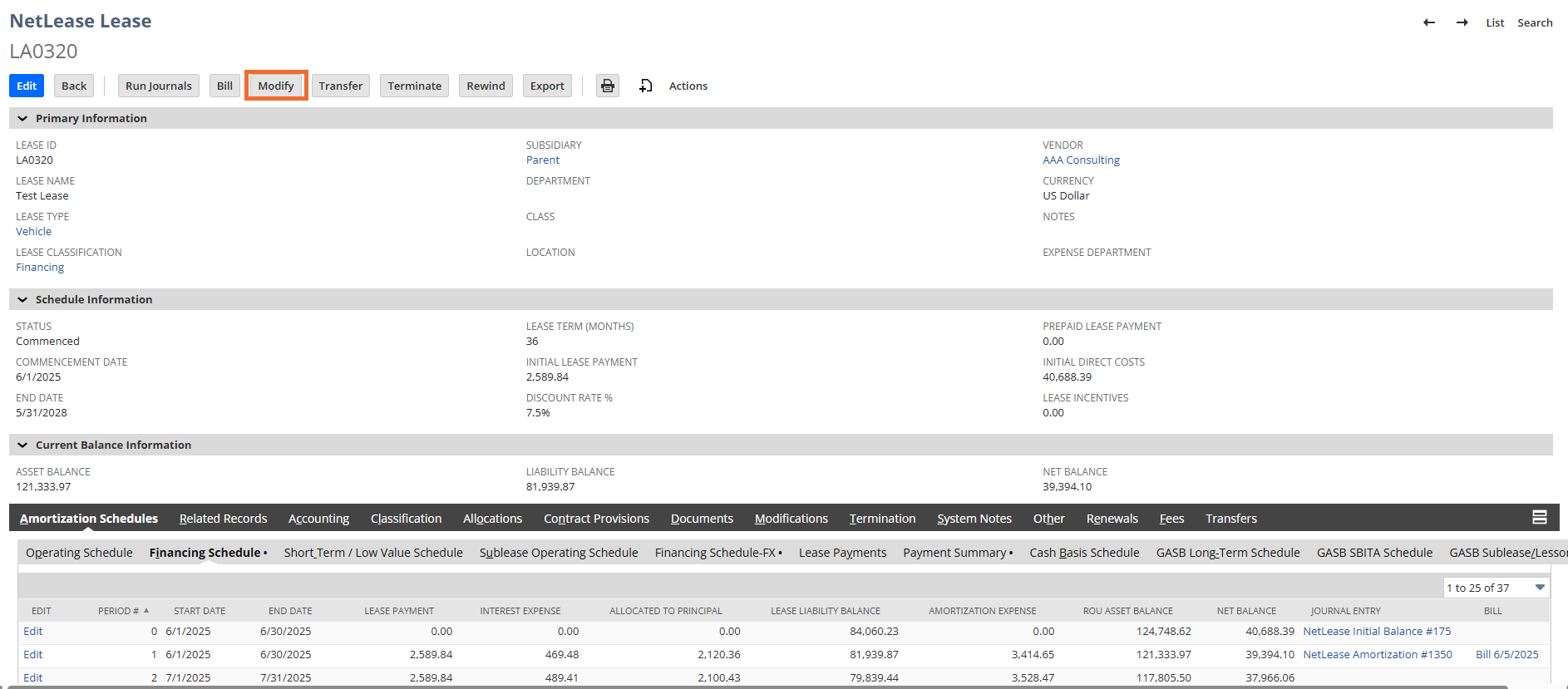Viewport: 1568px width, 689px height.
Task: Switch to the Related Records tab
Action: [223, 518]
